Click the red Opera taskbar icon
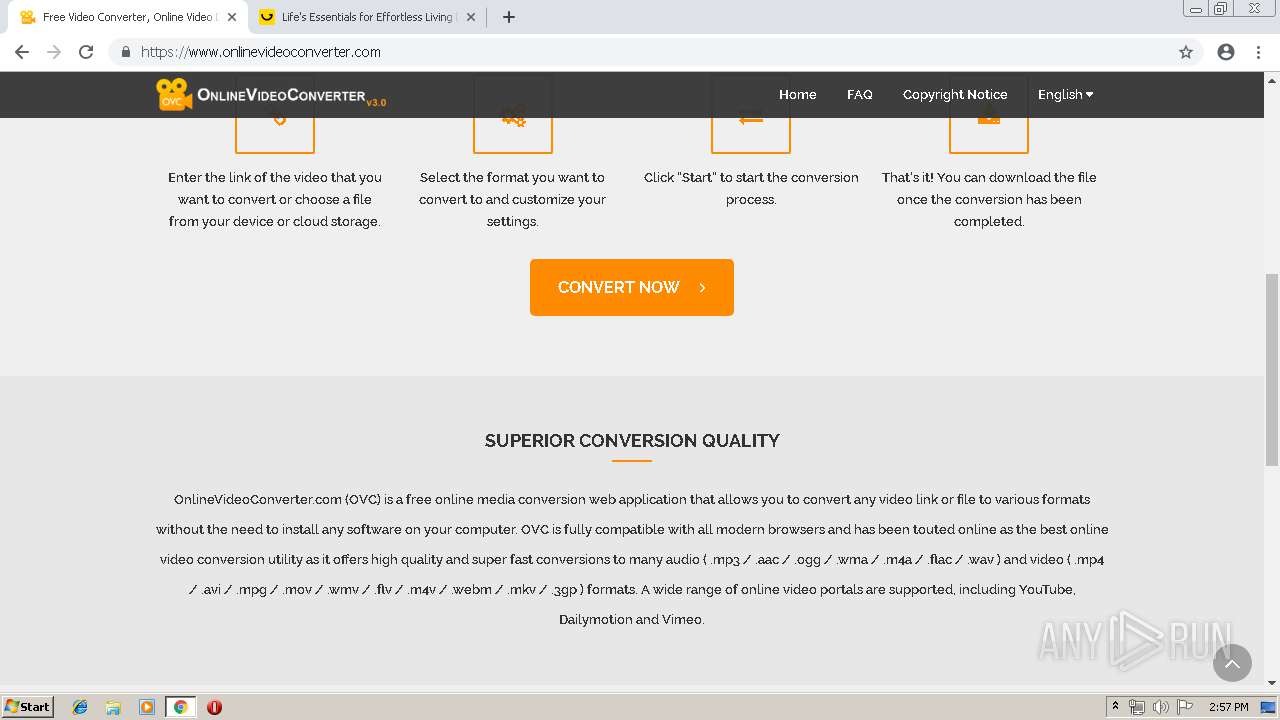1280x720 pixels. point(214,707)
